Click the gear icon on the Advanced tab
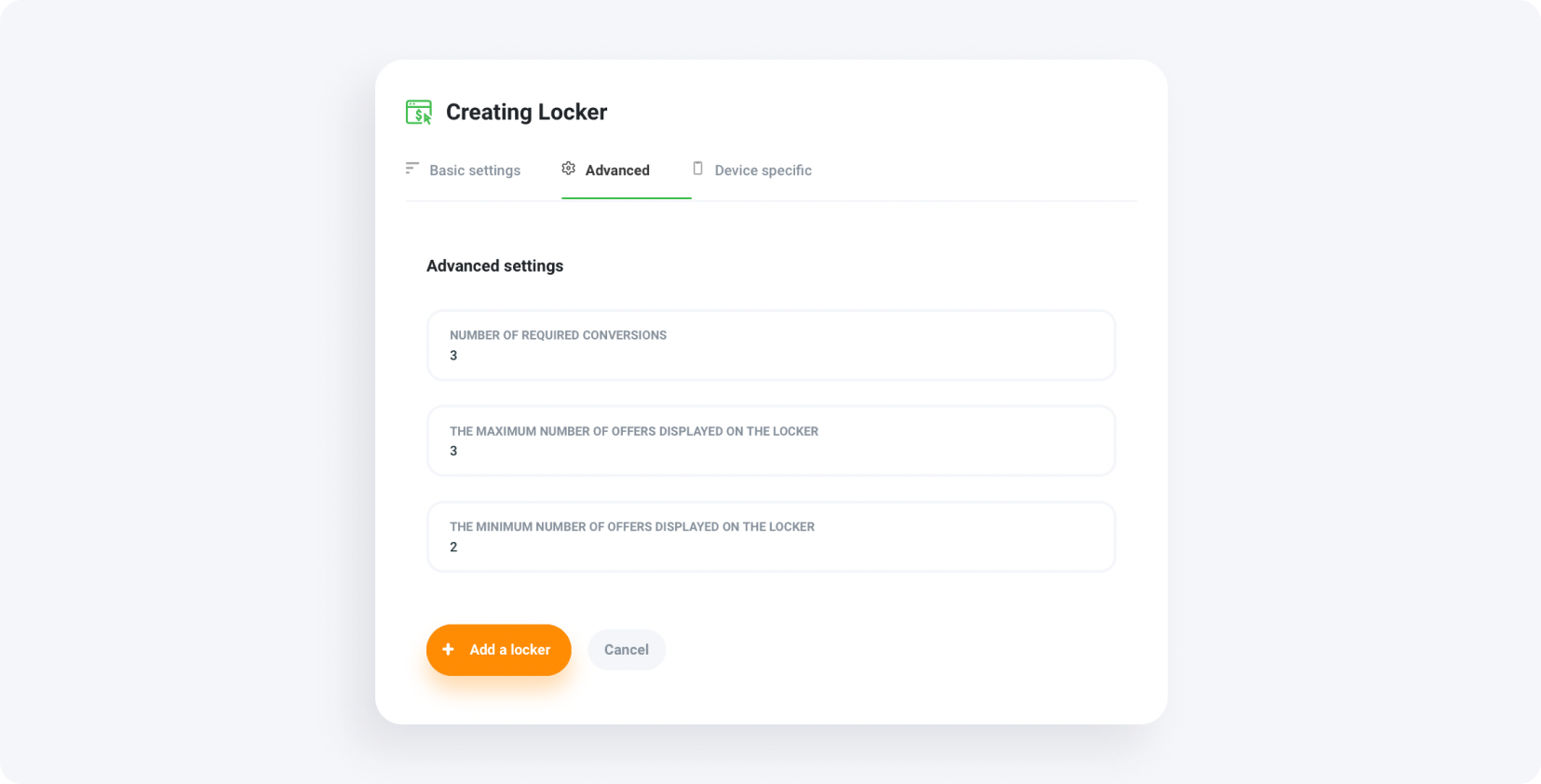 click(568, 169)
